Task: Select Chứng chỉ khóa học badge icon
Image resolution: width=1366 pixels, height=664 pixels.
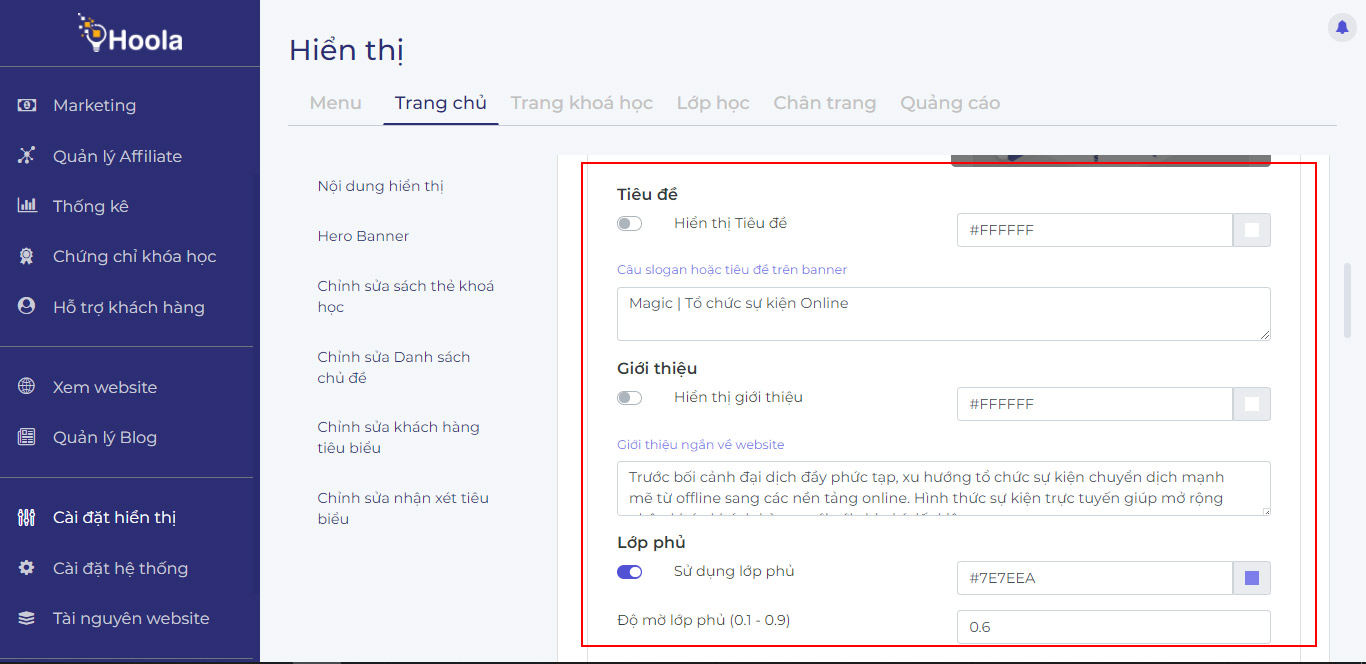Action: click(x=27, y=256)
